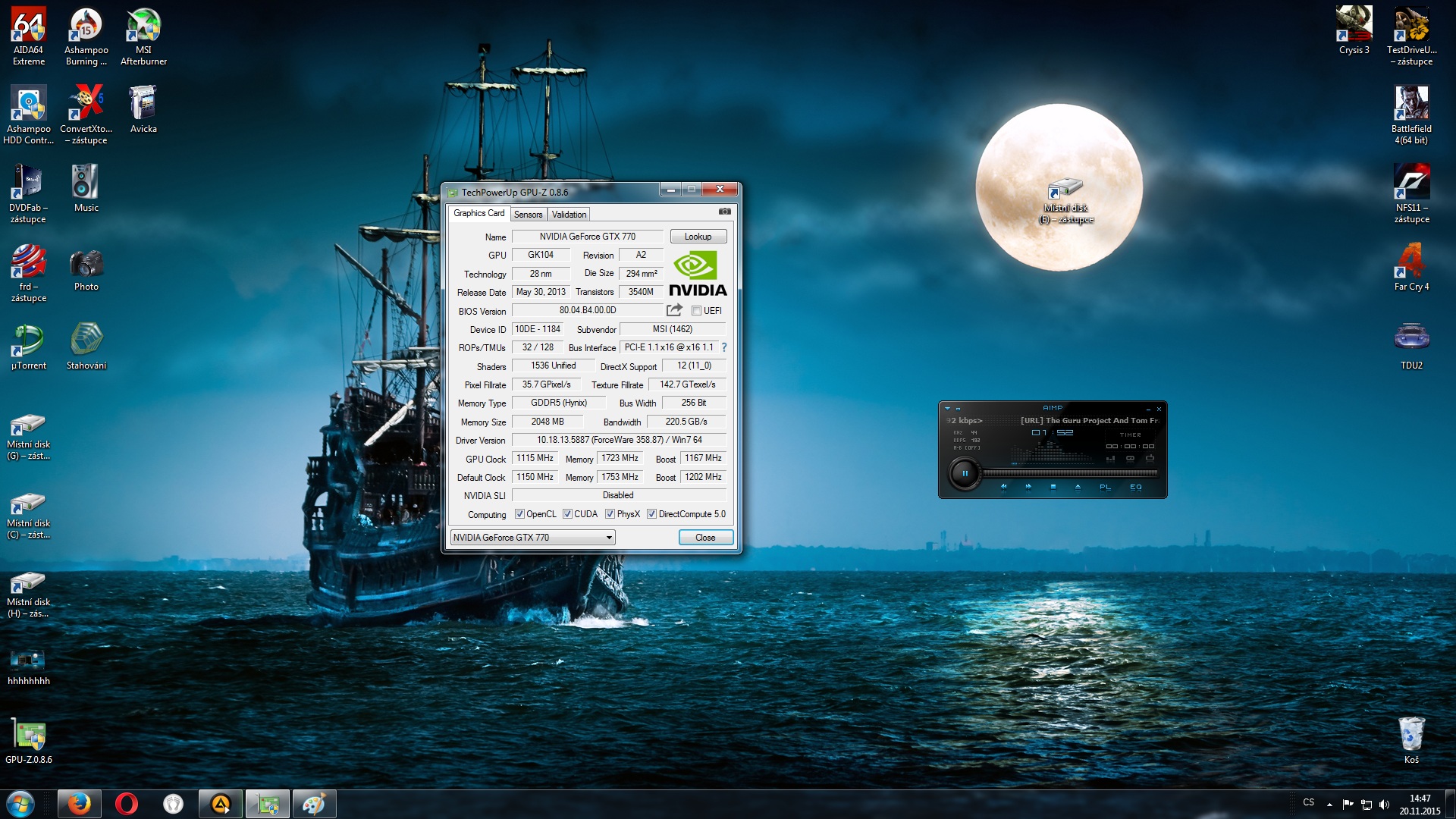Image resolution: width=1456 pixels, height=819 pixels.
Task: Skip to next track in AIMP
Action: [1028, 488]
